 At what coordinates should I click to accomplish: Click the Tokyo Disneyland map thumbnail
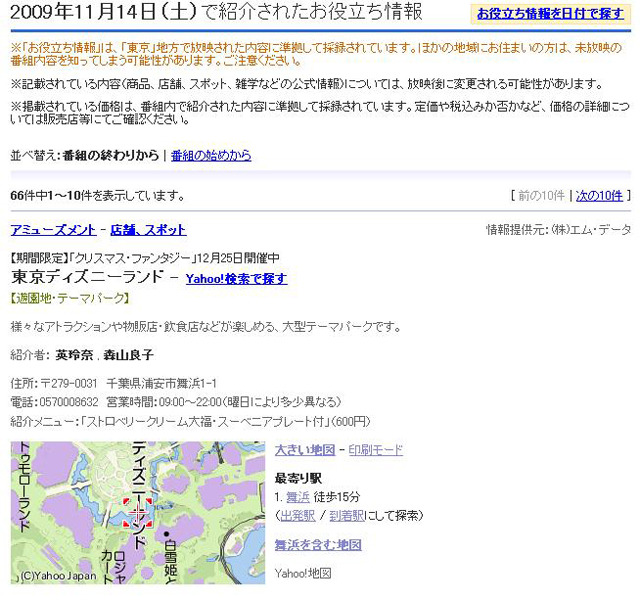(138, 513)
